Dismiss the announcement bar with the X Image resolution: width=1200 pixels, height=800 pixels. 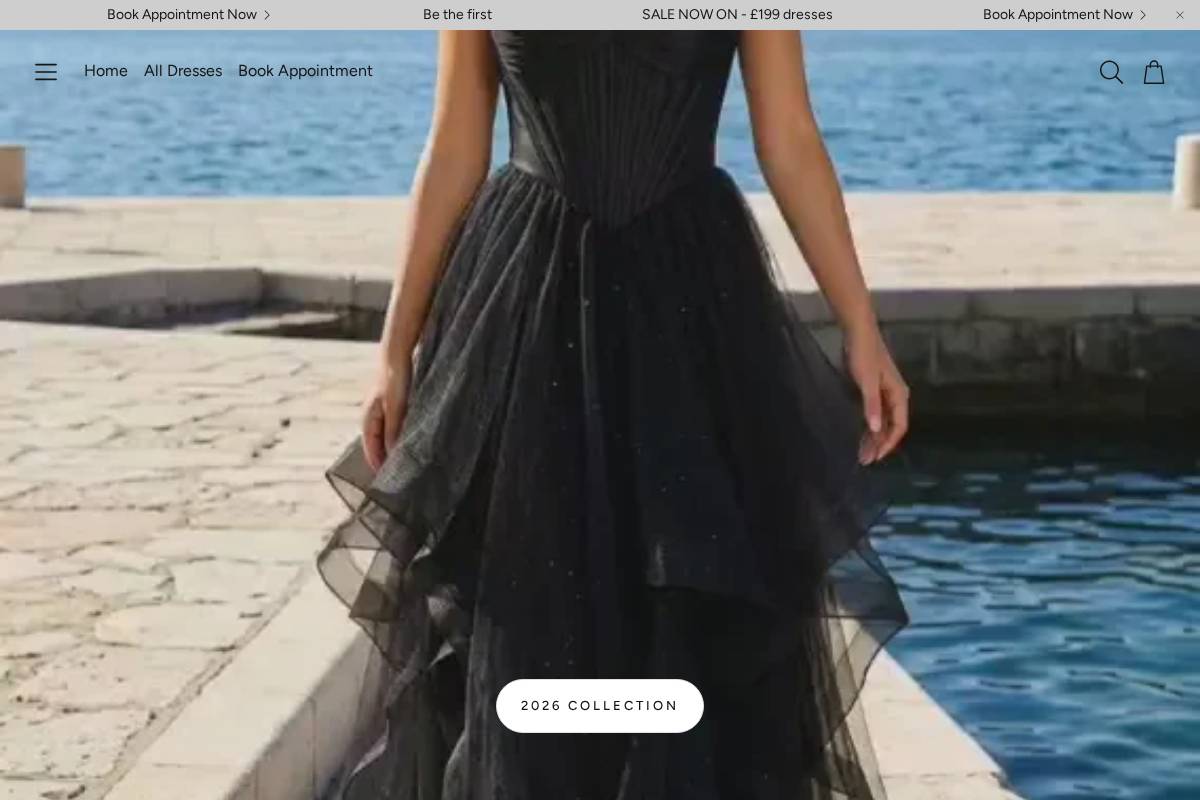[x=1180, y=14]
